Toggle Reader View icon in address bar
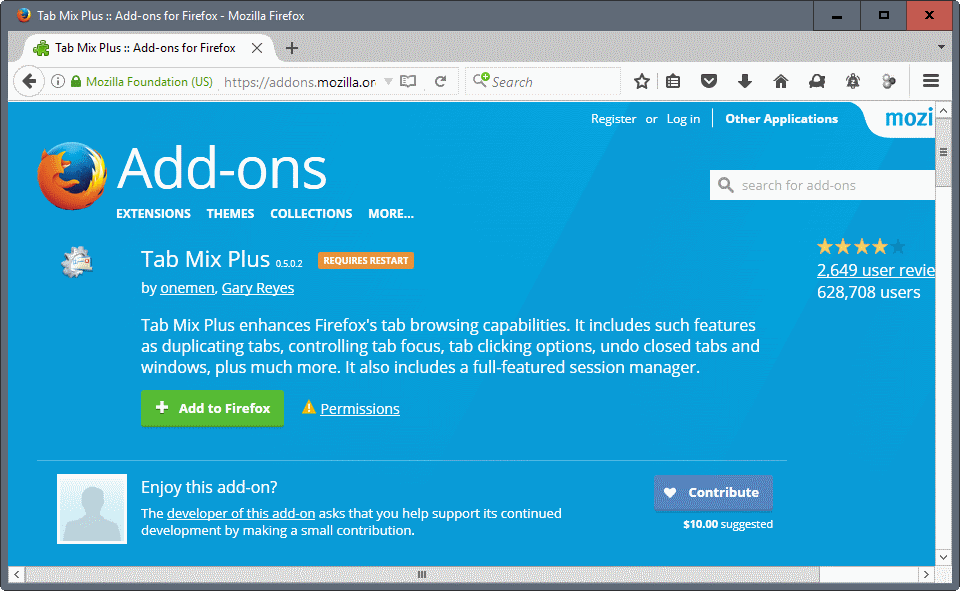Image resolution: width=960 pixels, height=591 pixels. (x=408, y=81)
